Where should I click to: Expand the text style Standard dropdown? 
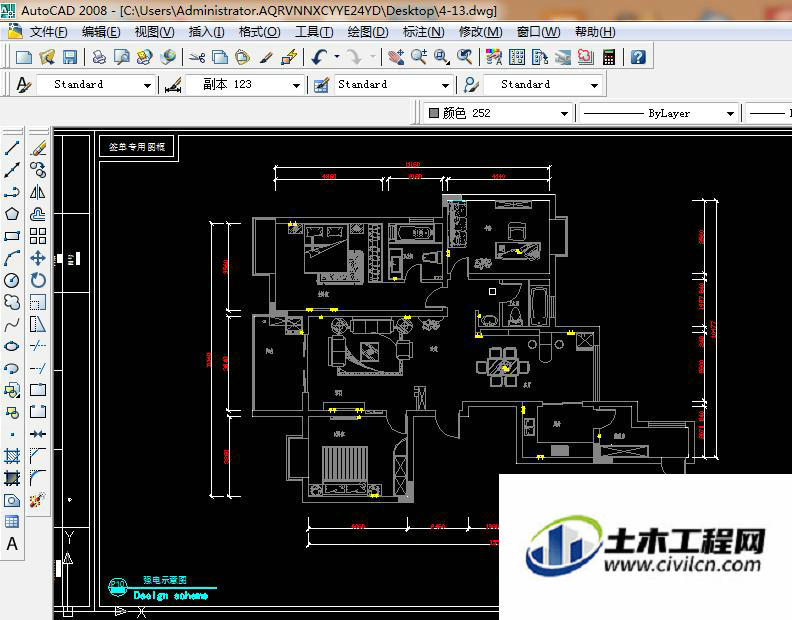click(x=147, y=85)
